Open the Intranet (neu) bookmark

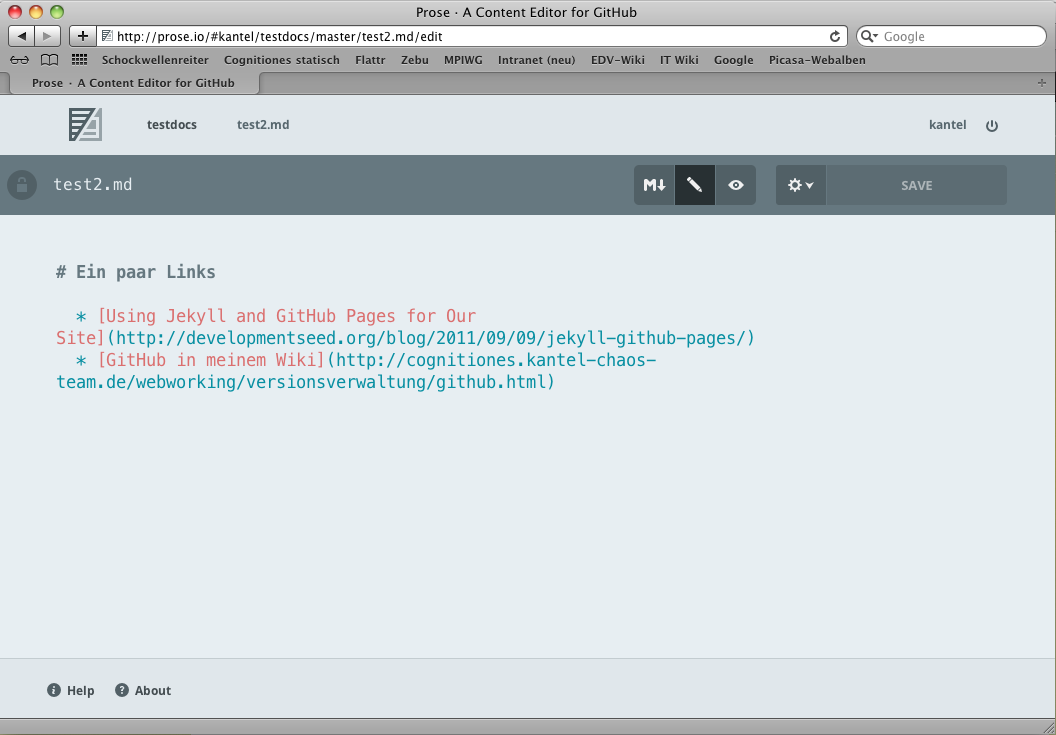click(537, 60)
